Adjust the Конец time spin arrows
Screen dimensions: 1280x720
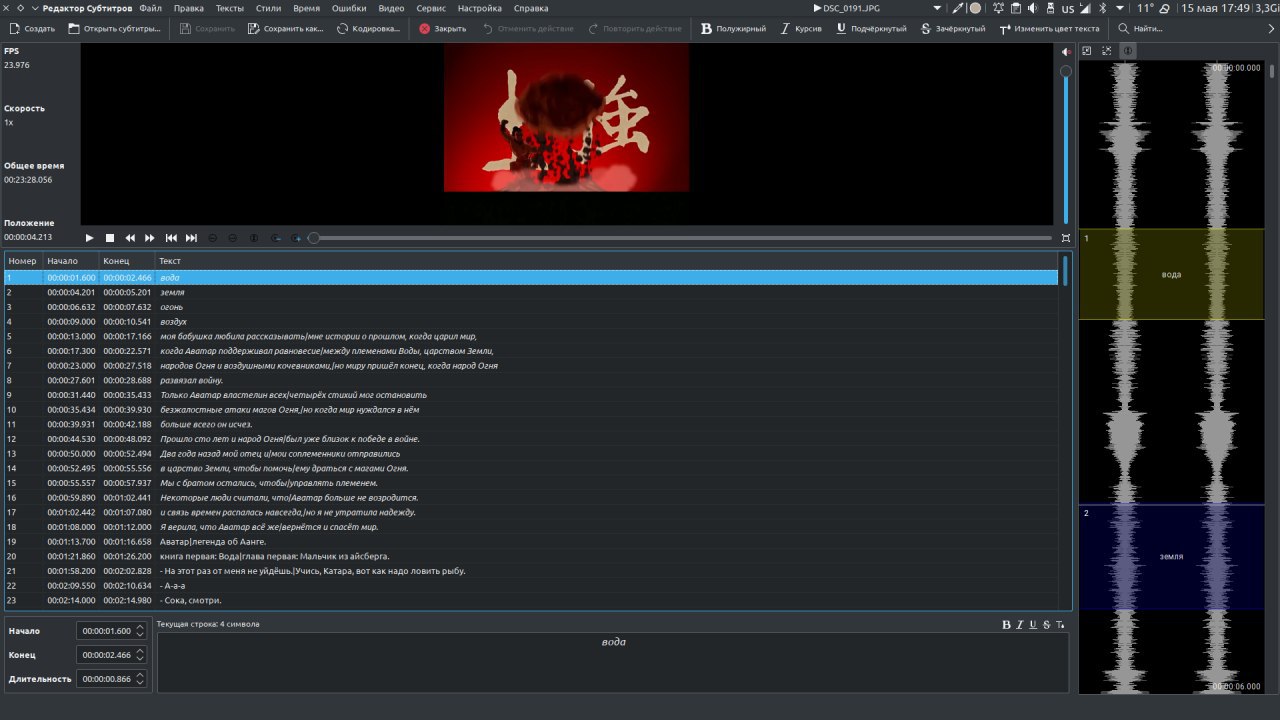point(140,655)
